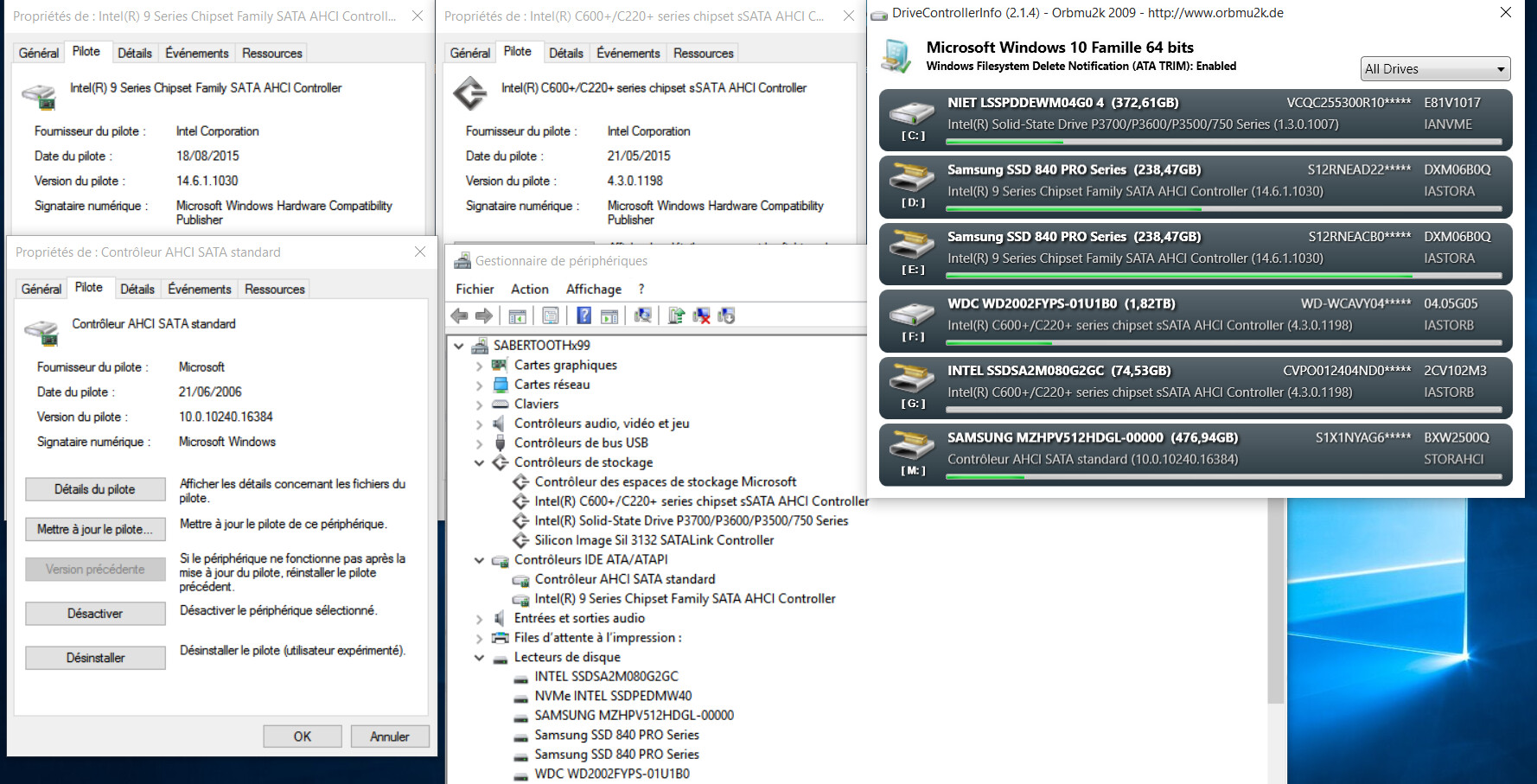Click the E: drive icon in DriveControllerInfo
This screenshot has height=784, width=1537.
point(913,245)
